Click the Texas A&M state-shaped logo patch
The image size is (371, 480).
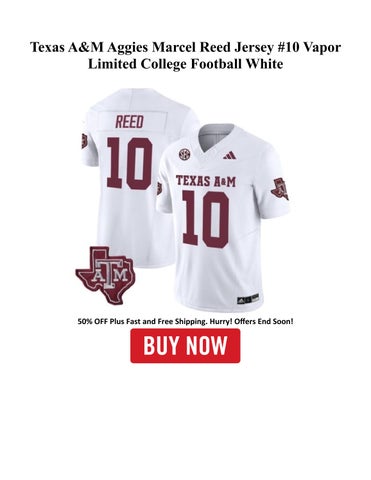click(x=105, y=274)
